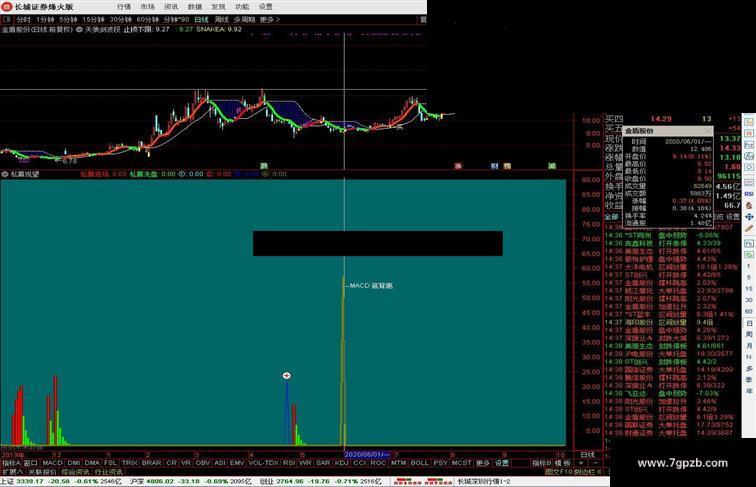Open the 市场 menu

pyautogui.click(x=148, y=7)
